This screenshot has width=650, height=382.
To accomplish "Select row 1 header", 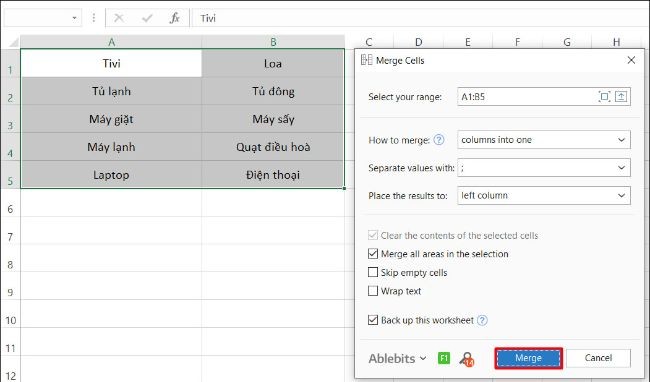I will 10,63.
